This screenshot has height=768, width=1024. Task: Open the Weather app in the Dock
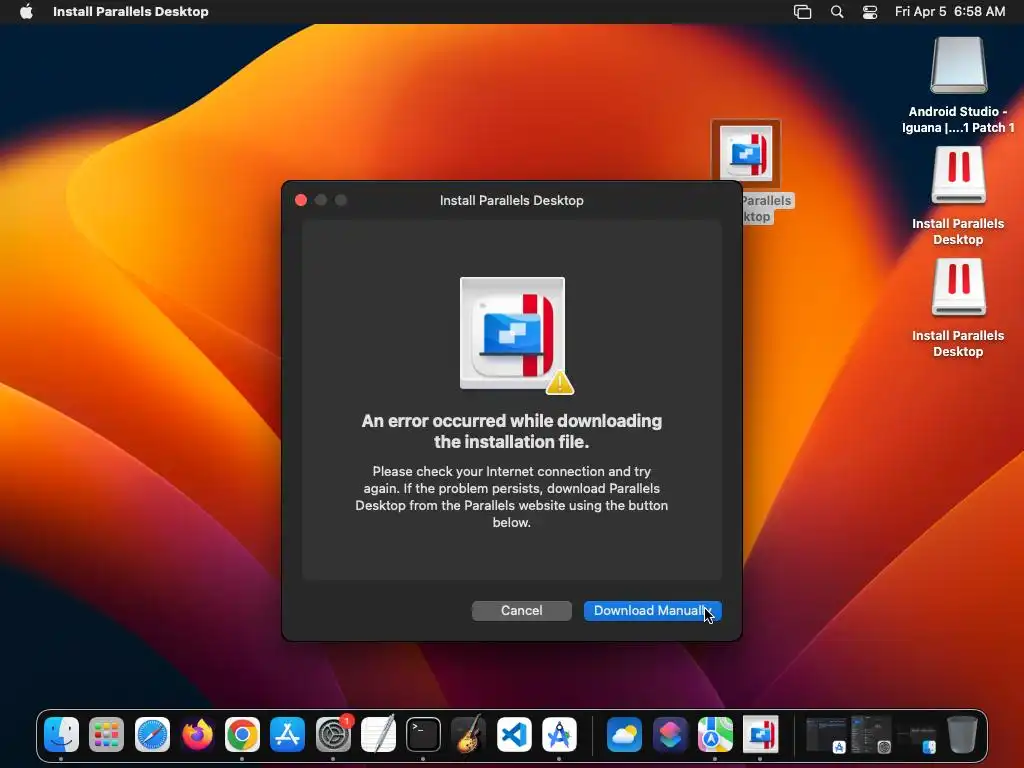624,735
